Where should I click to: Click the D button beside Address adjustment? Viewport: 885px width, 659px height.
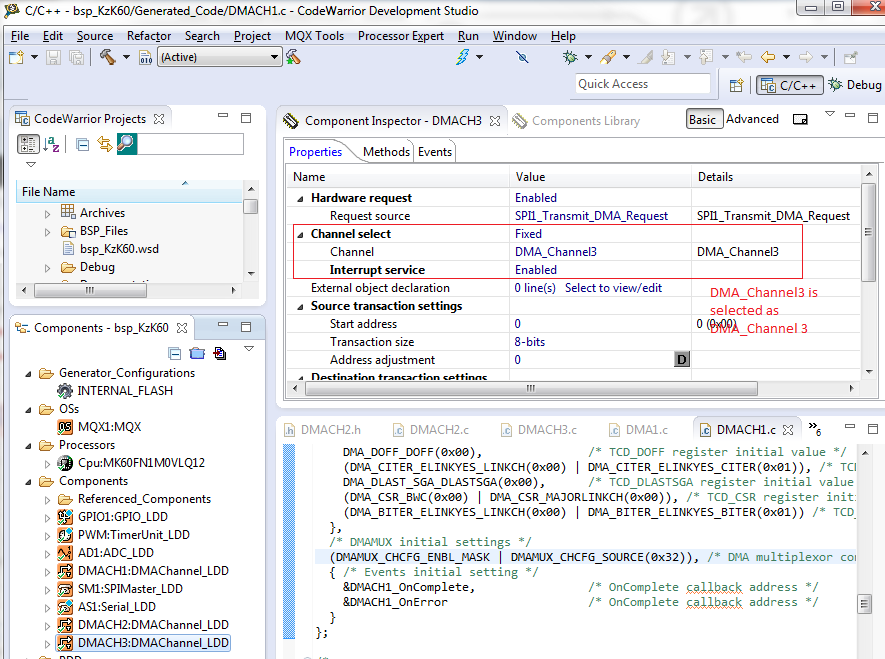pyautogui.click(x=682, y=360)
